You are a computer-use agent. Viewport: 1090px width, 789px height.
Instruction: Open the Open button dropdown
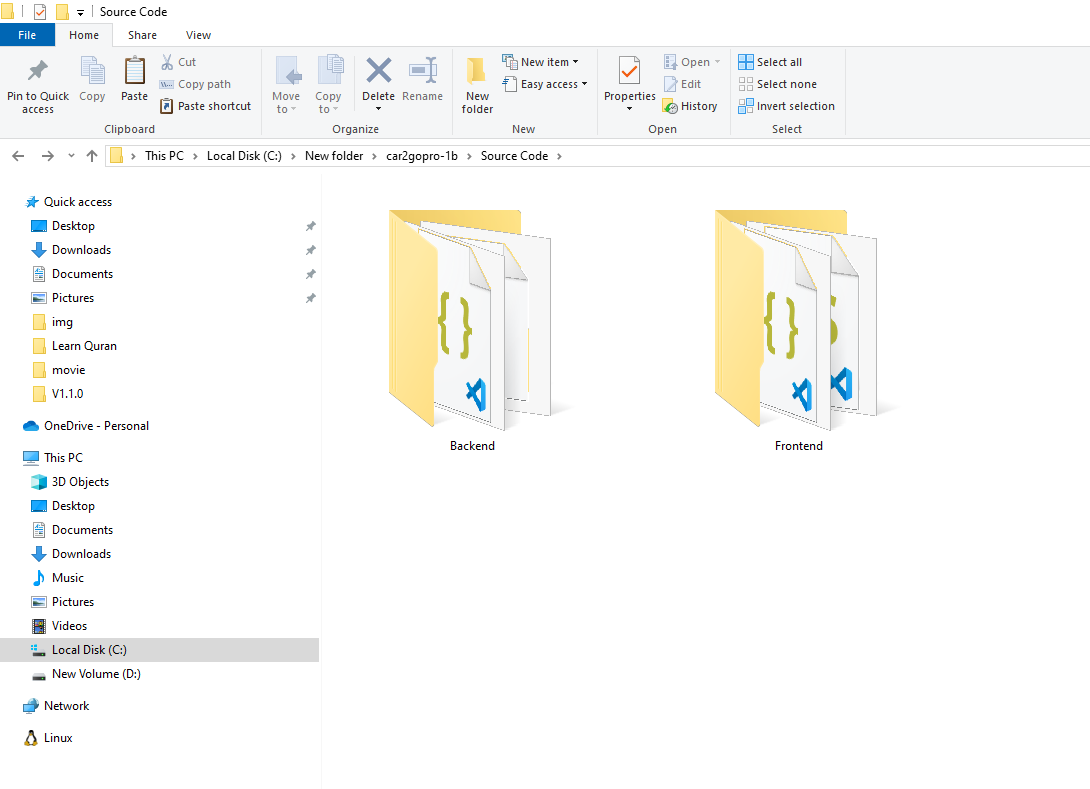tap(717, 62)
